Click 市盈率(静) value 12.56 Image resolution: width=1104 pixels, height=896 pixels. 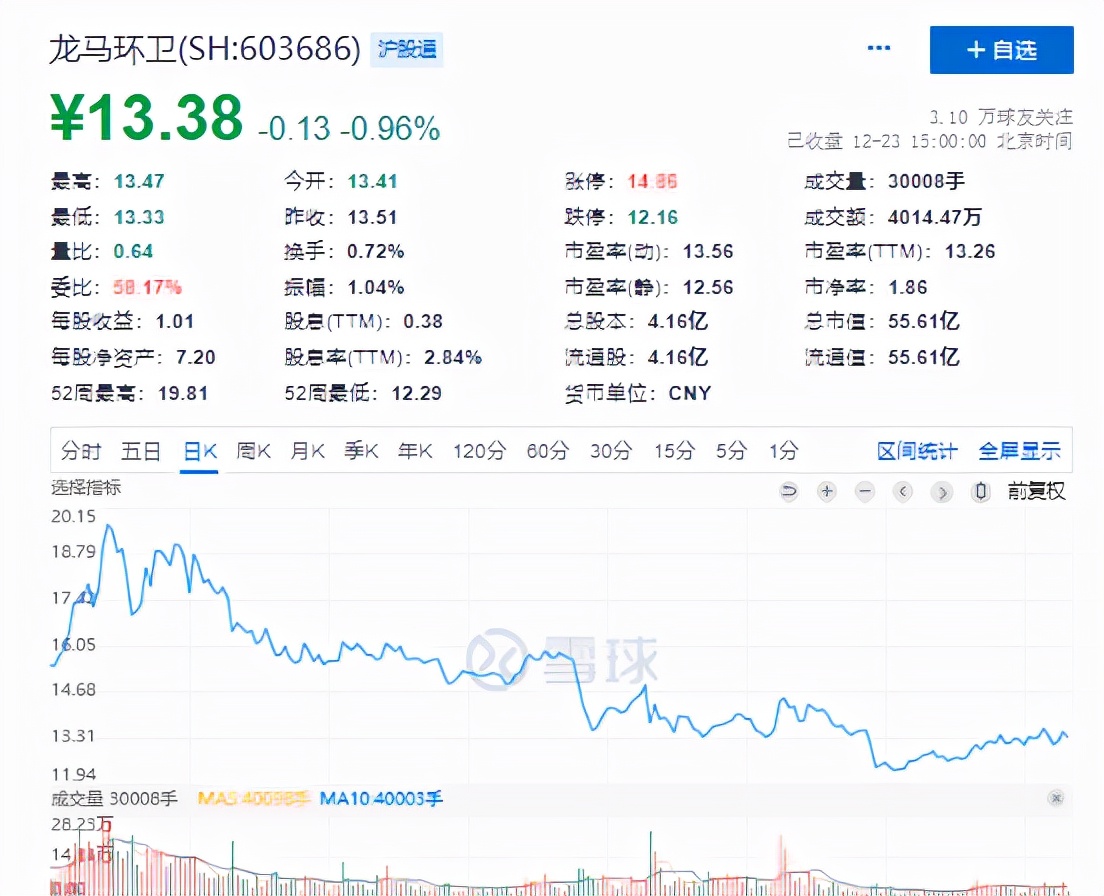pyautogui.click(x=708, y=287)
